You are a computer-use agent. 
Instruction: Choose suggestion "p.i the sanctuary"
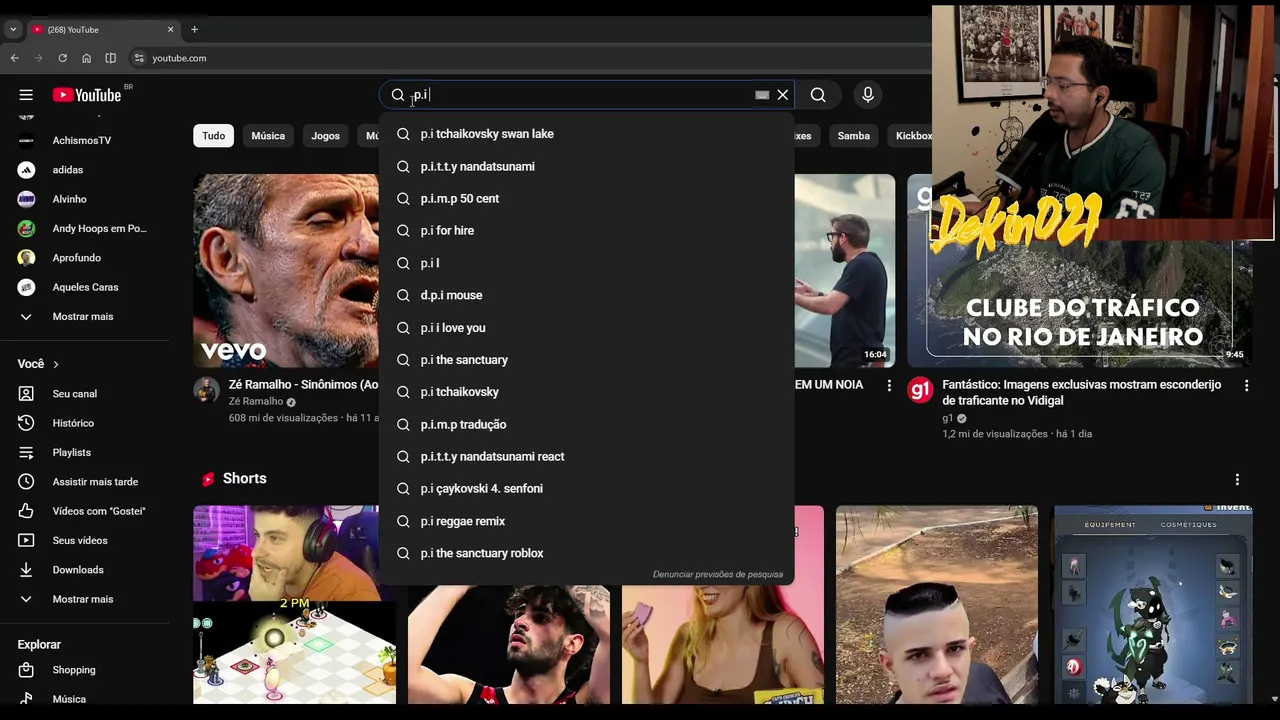tap(587, 359)
